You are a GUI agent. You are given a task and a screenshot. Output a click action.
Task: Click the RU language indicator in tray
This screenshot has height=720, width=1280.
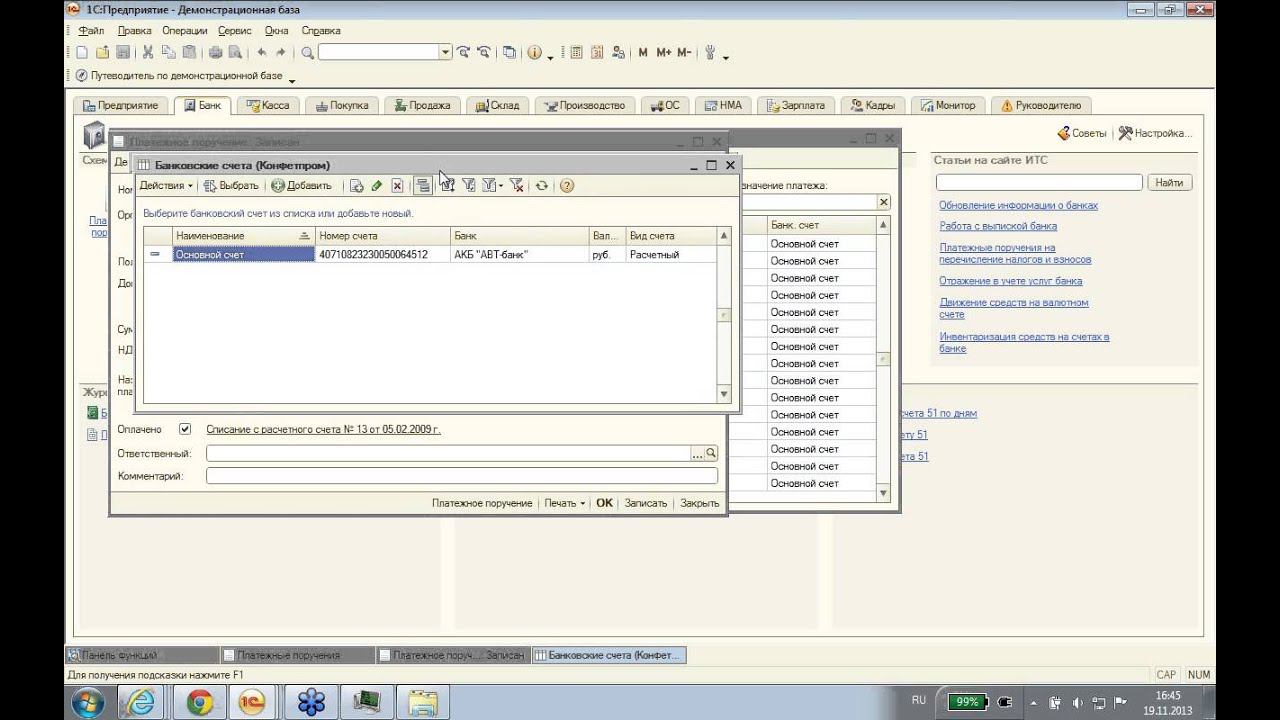[x=919, y=701]
